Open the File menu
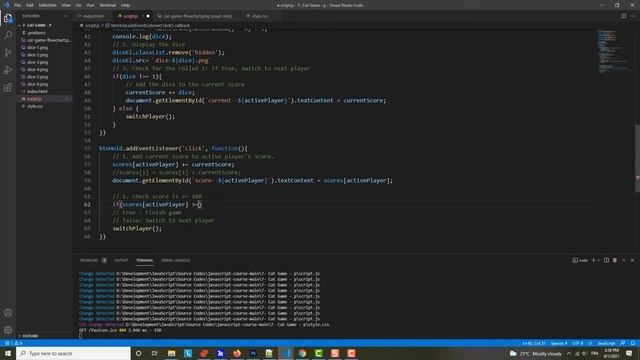Image resolution: width=640 pixels, height=360 pixels. click(18, 5)
